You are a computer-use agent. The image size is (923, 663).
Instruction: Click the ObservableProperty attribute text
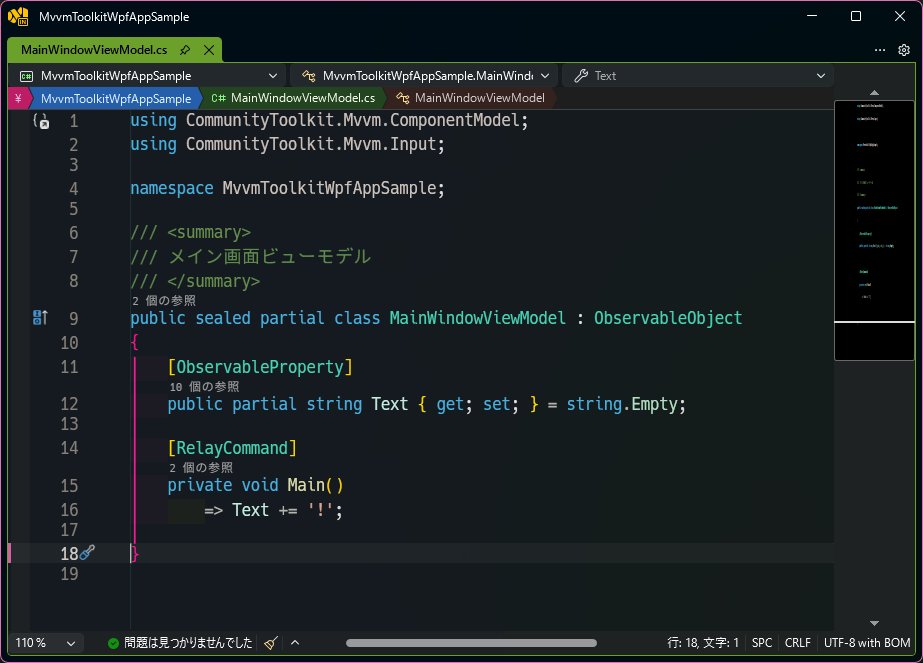pyautogui.click(x=260, y=367)
